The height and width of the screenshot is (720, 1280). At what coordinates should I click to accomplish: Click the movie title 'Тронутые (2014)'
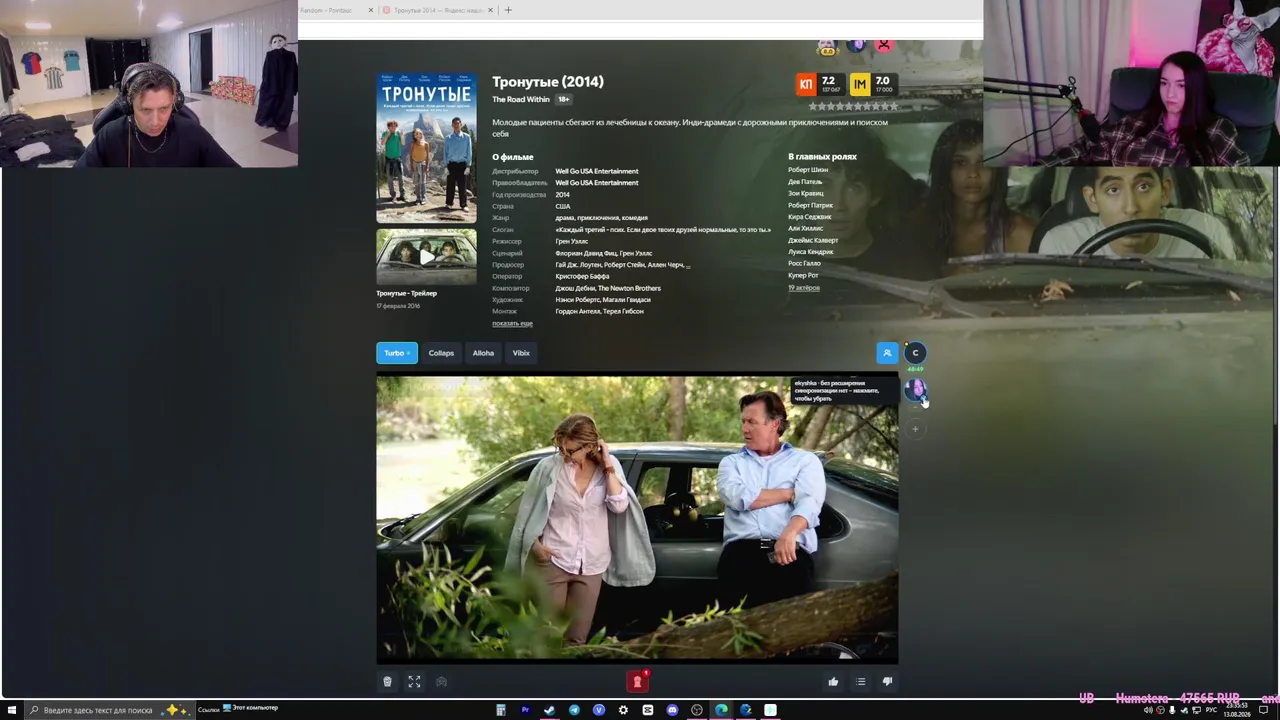pyautogui.click(x=548, y=82)
